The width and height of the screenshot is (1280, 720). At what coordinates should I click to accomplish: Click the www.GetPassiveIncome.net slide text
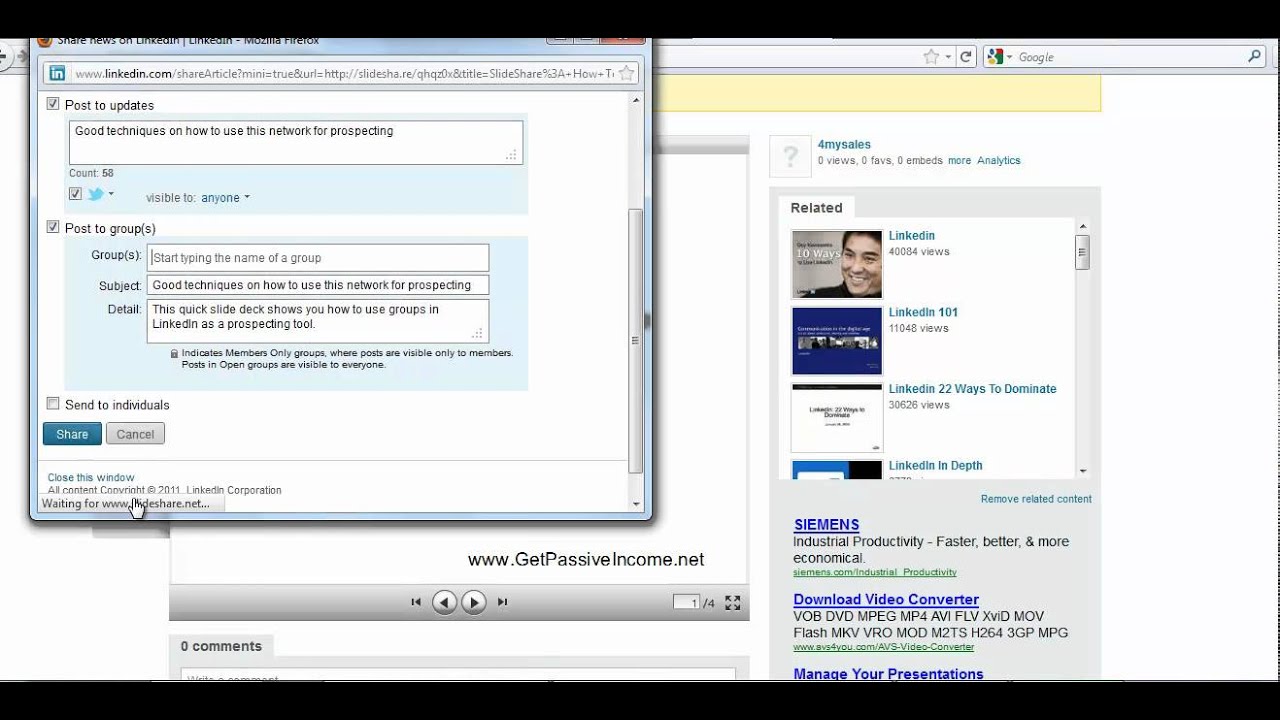tap(586, 560)
